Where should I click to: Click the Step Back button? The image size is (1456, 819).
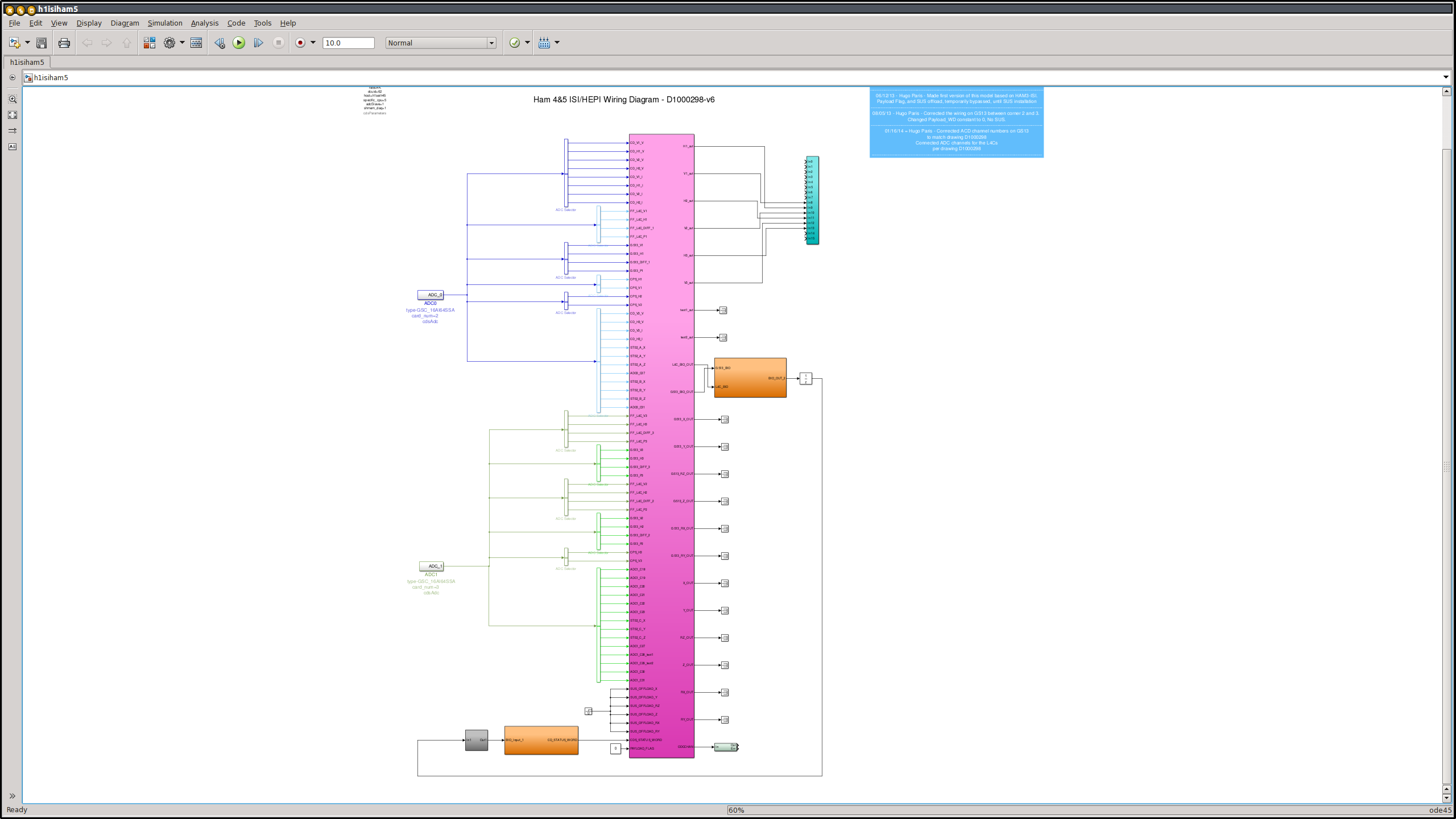[x=220, y=43]
